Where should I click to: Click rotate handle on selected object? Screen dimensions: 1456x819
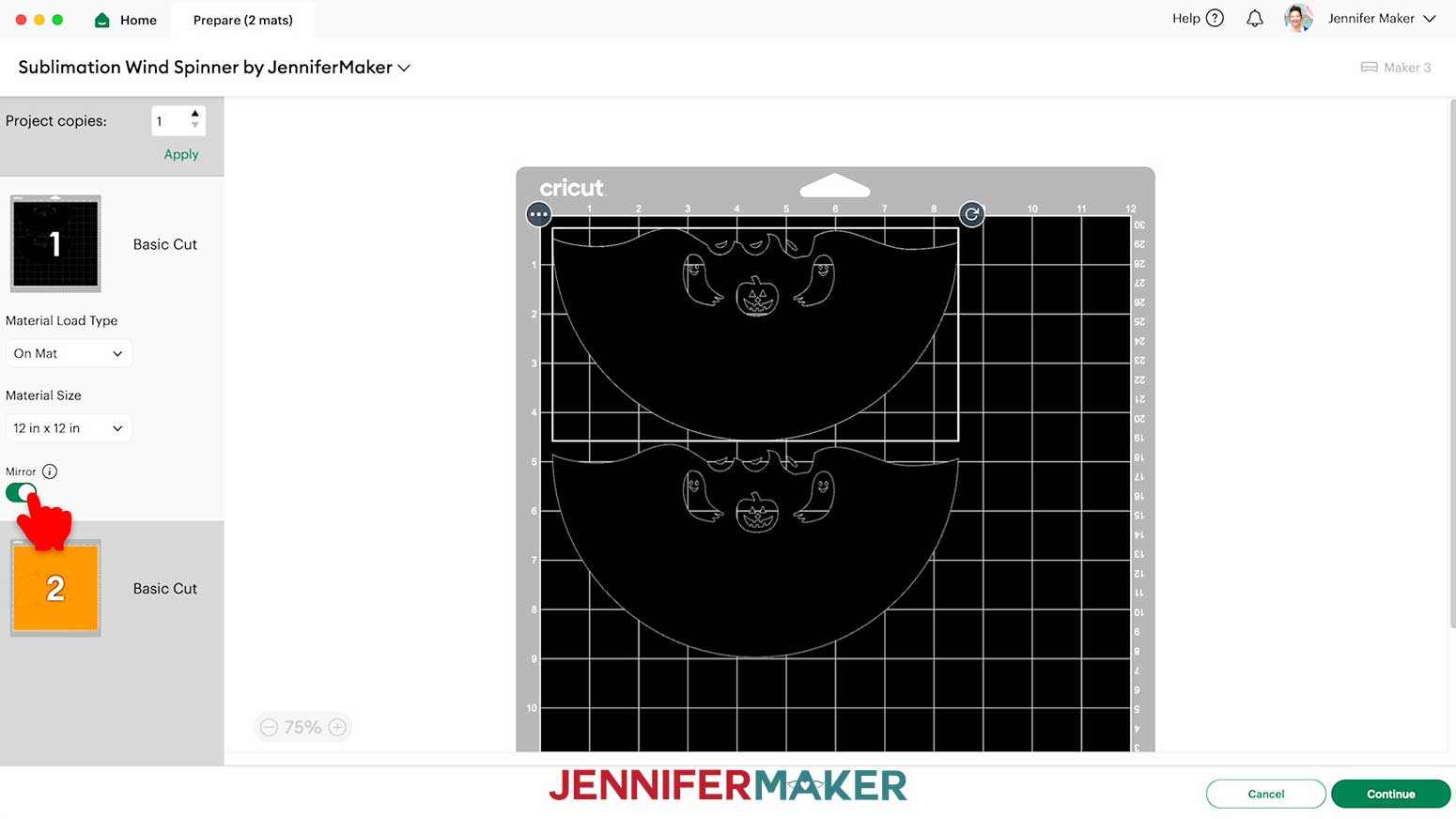pyautogui.click(x=971, y=214)
